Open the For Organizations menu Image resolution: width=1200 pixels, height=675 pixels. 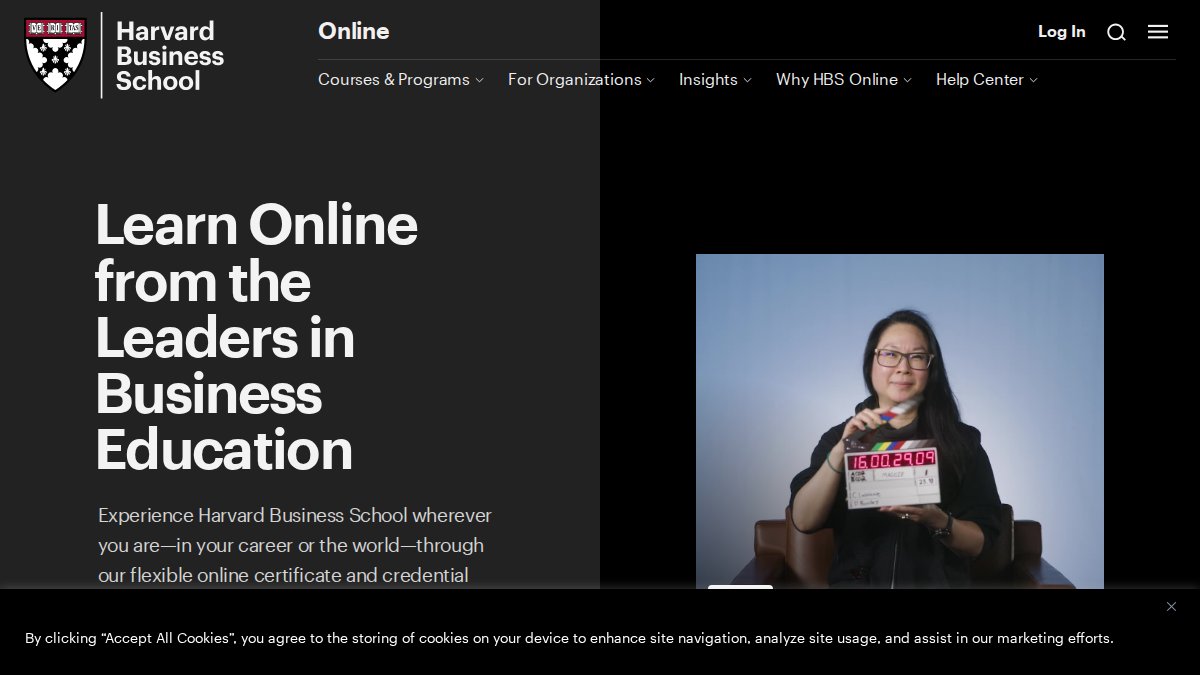pyautogui.click(x=575, y=79)
